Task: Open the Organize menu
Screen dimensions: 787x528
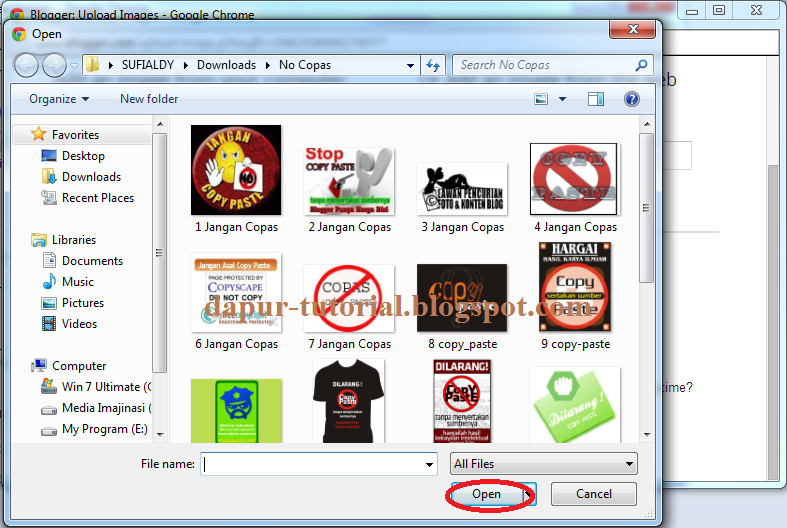Action: point(59,99)
